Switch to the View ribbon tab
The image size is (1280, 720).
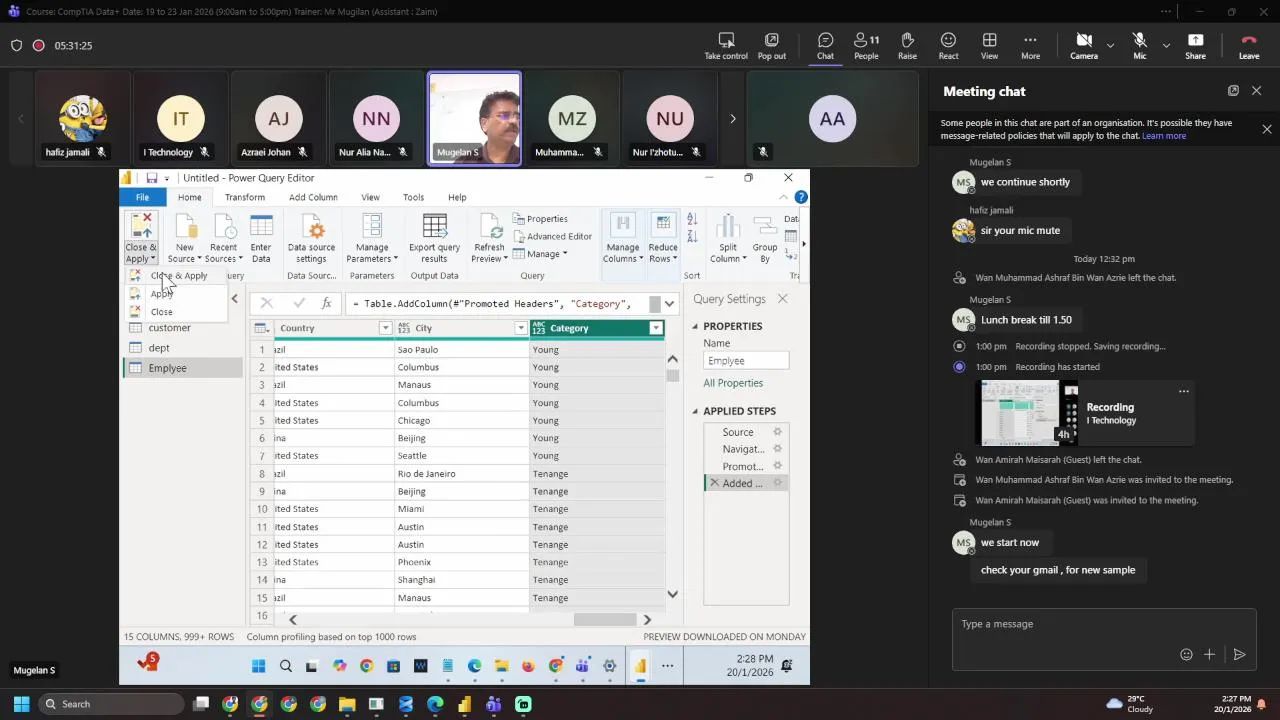pos(370,197)
